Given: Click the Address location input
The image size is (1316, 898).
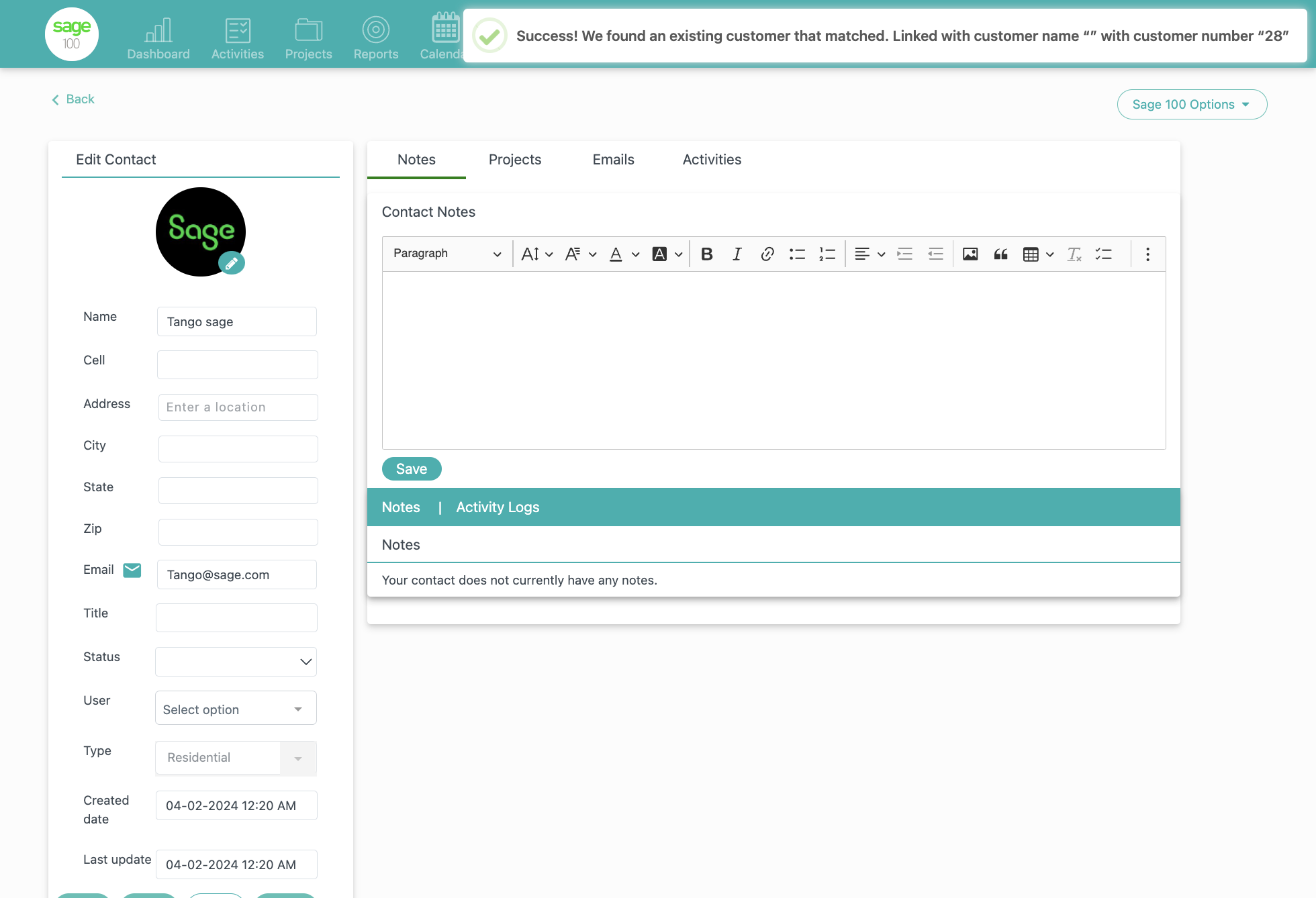Looking at the screenshot, I should click(x=238, y=407).
